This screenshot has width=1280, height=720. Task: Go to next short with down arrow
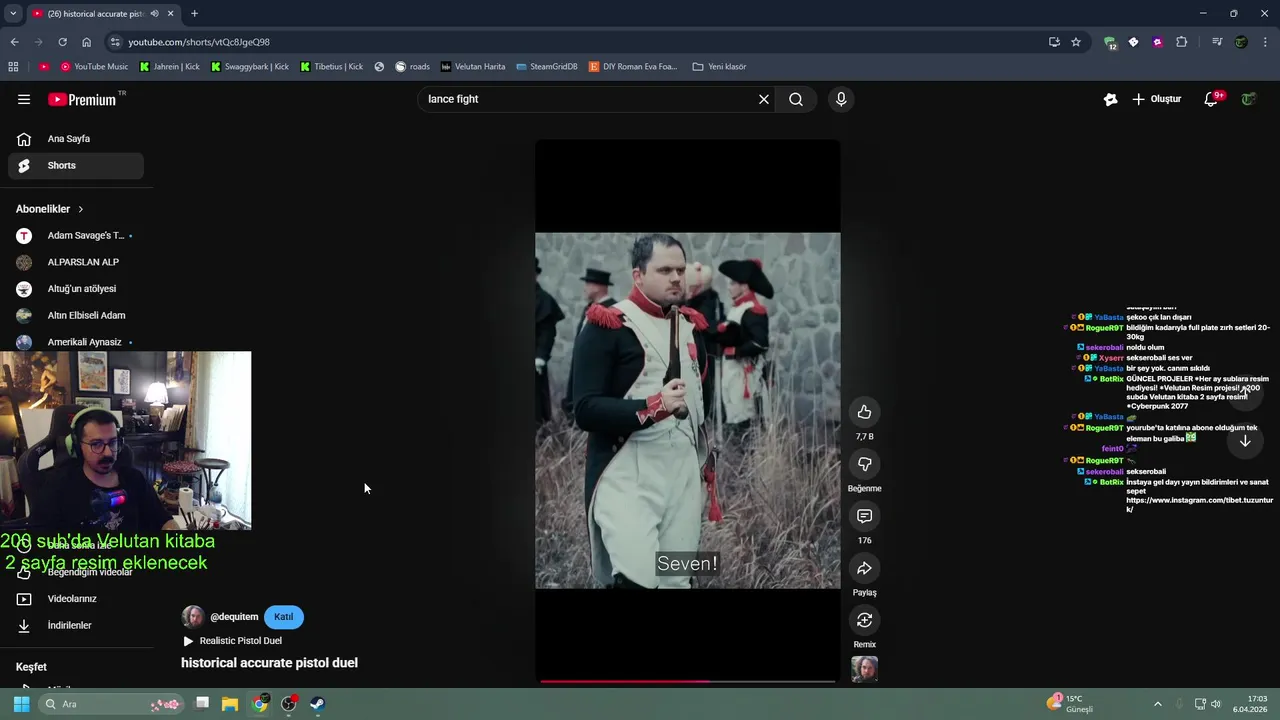point(1245,441)
